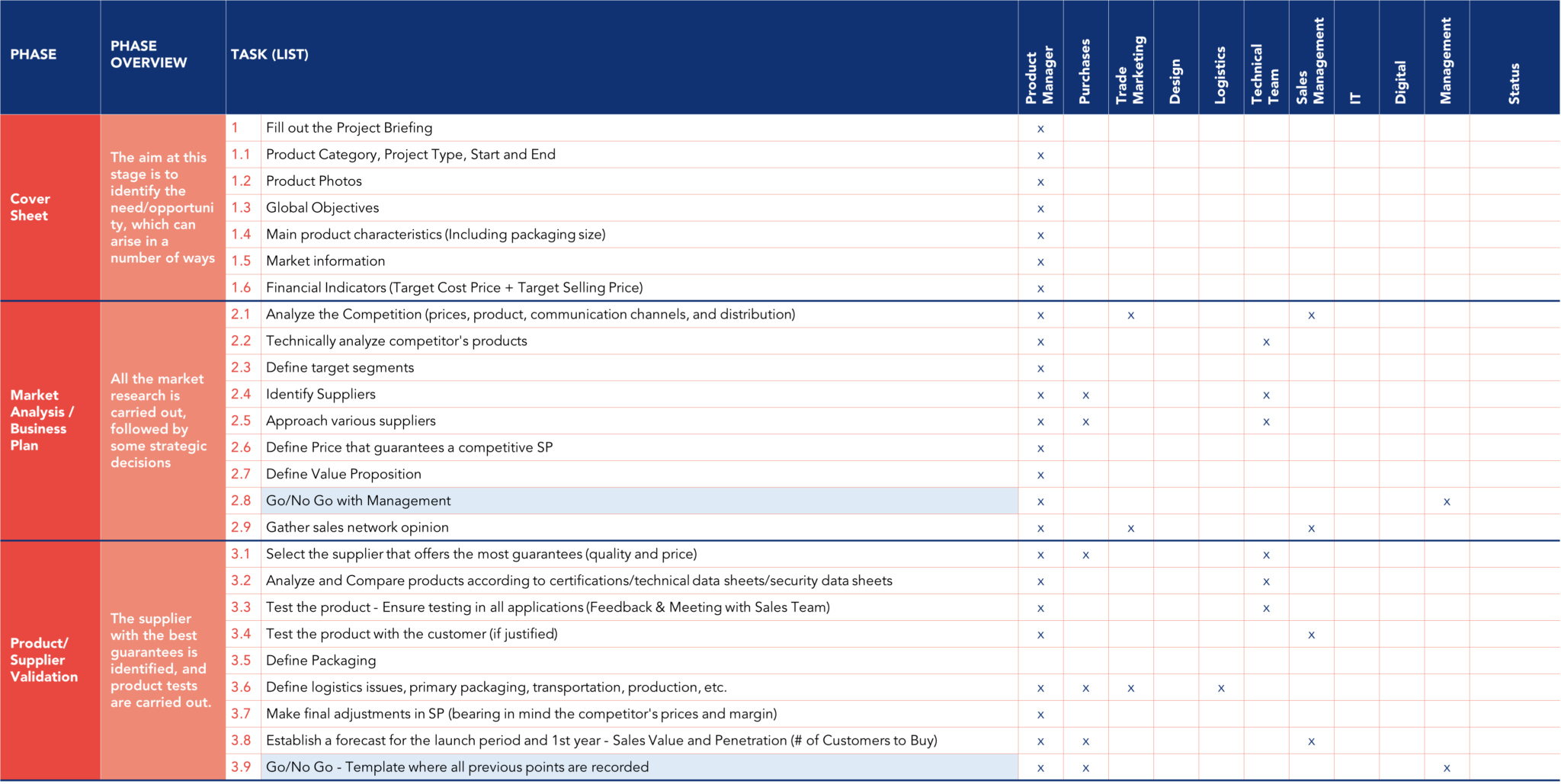Select the supplier guarantees overview text cell
The image size is (1561, 784).
coord(162,660)
